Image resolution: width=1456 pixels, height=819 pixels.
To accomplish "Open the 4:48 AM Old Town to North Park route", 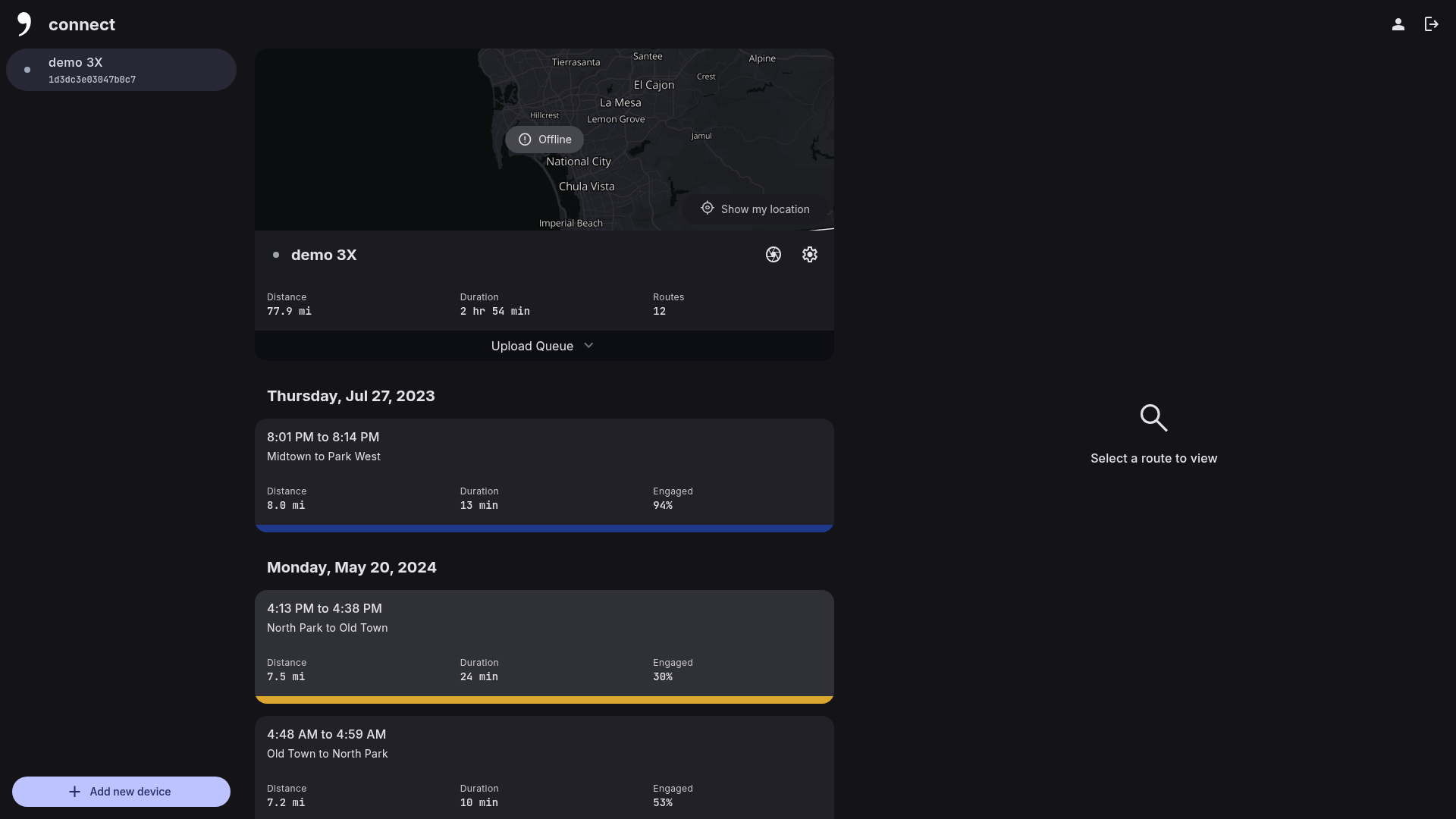I will [x=544, y=766].
